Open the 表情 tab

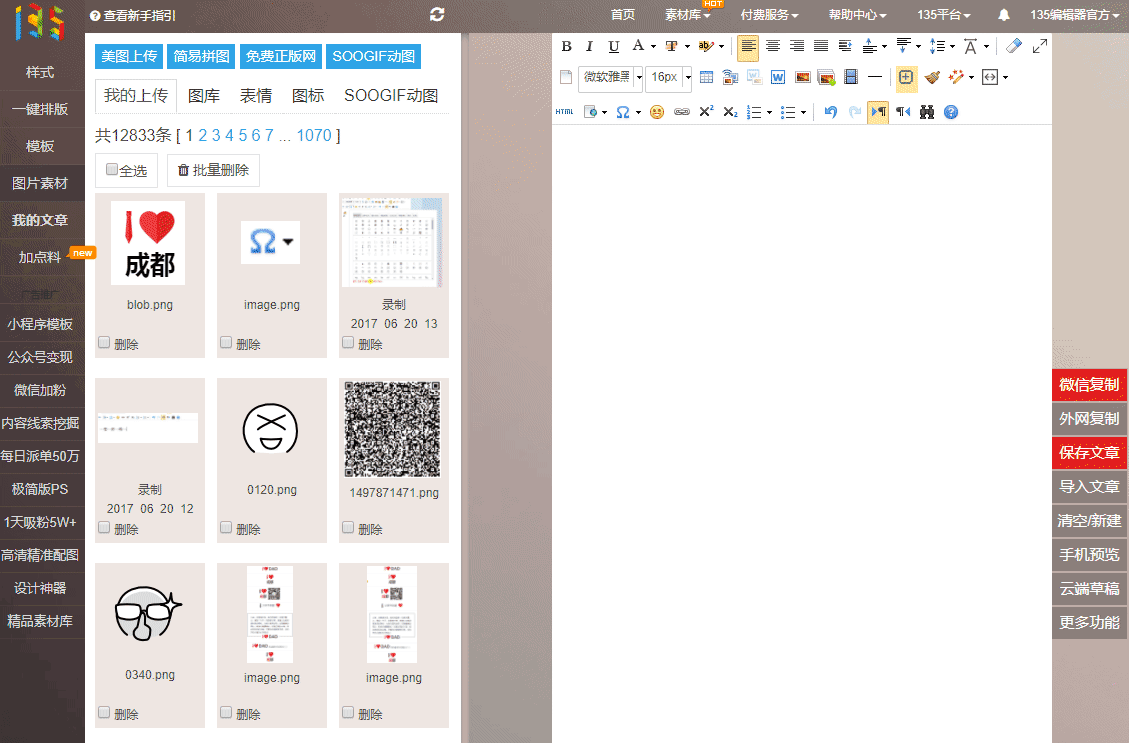click(256, 96)
